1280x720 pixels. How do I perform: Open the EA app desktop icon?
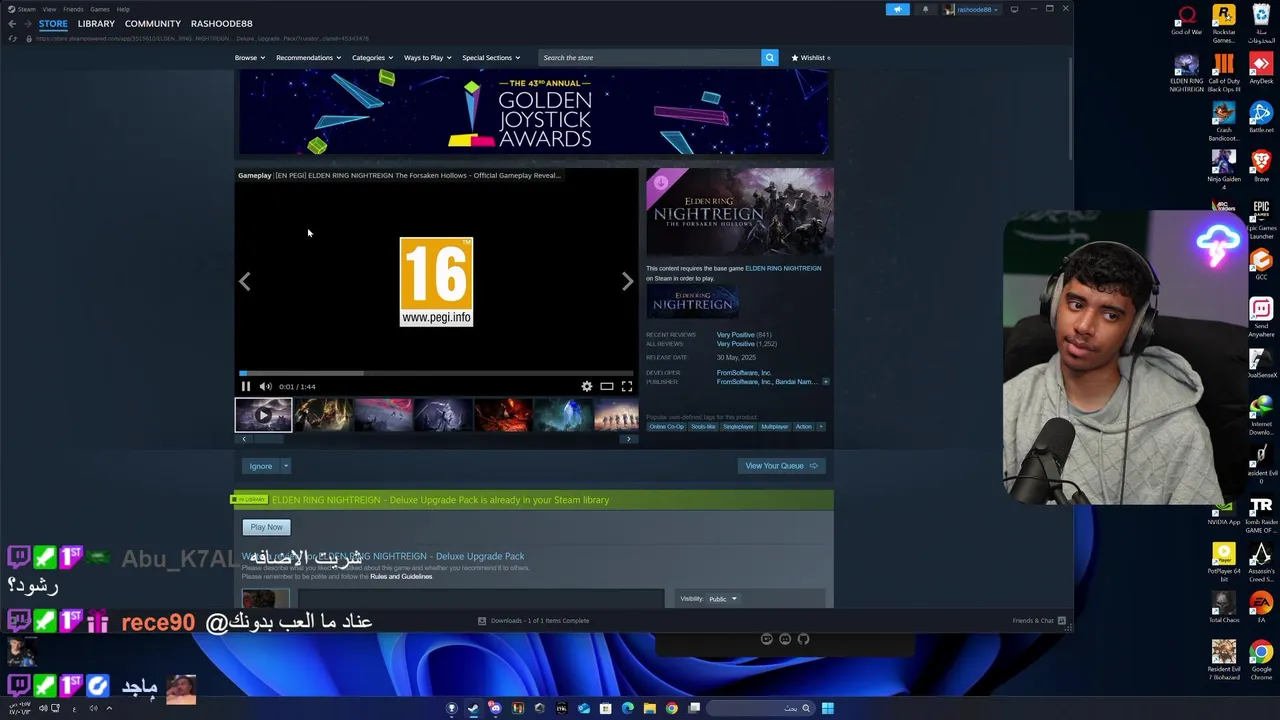(x=1261, y=607)
